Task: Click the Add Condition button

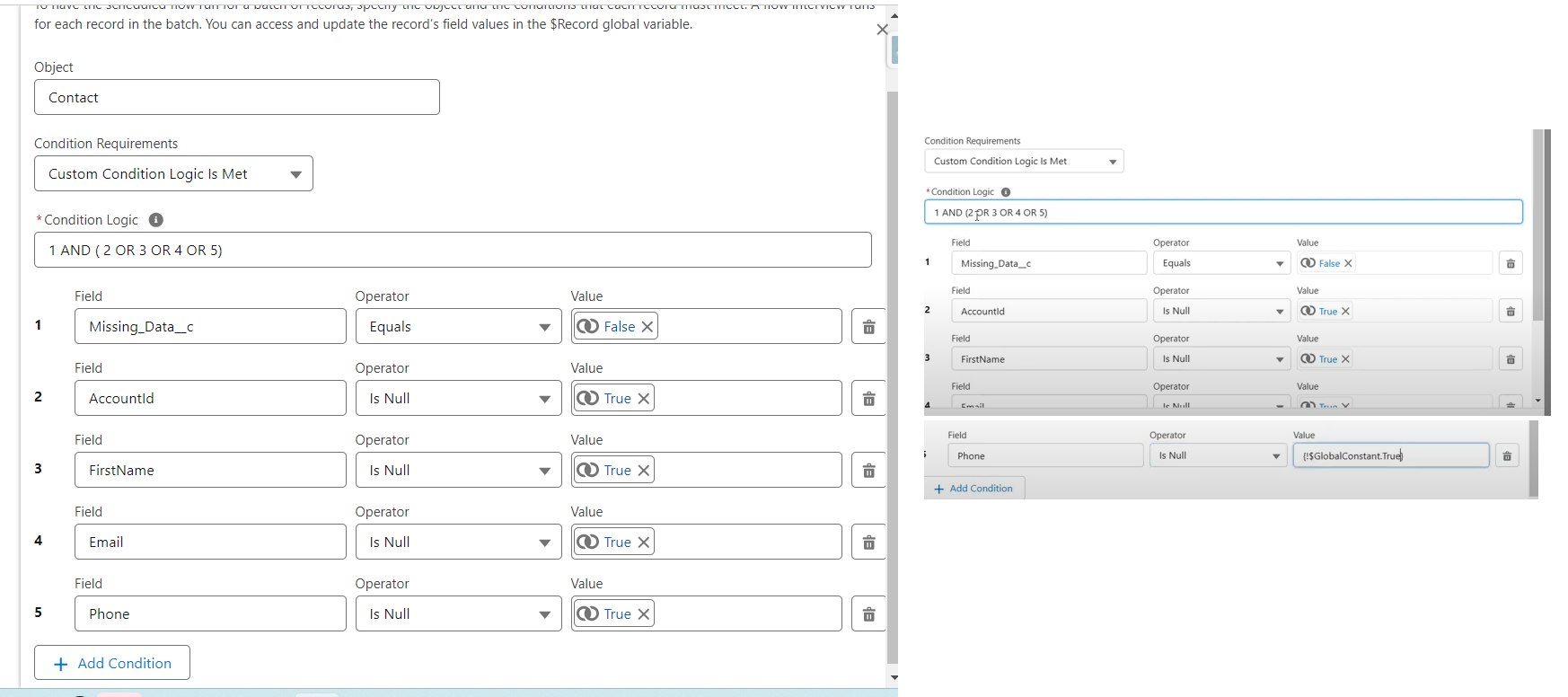Action: coord(112,663)
